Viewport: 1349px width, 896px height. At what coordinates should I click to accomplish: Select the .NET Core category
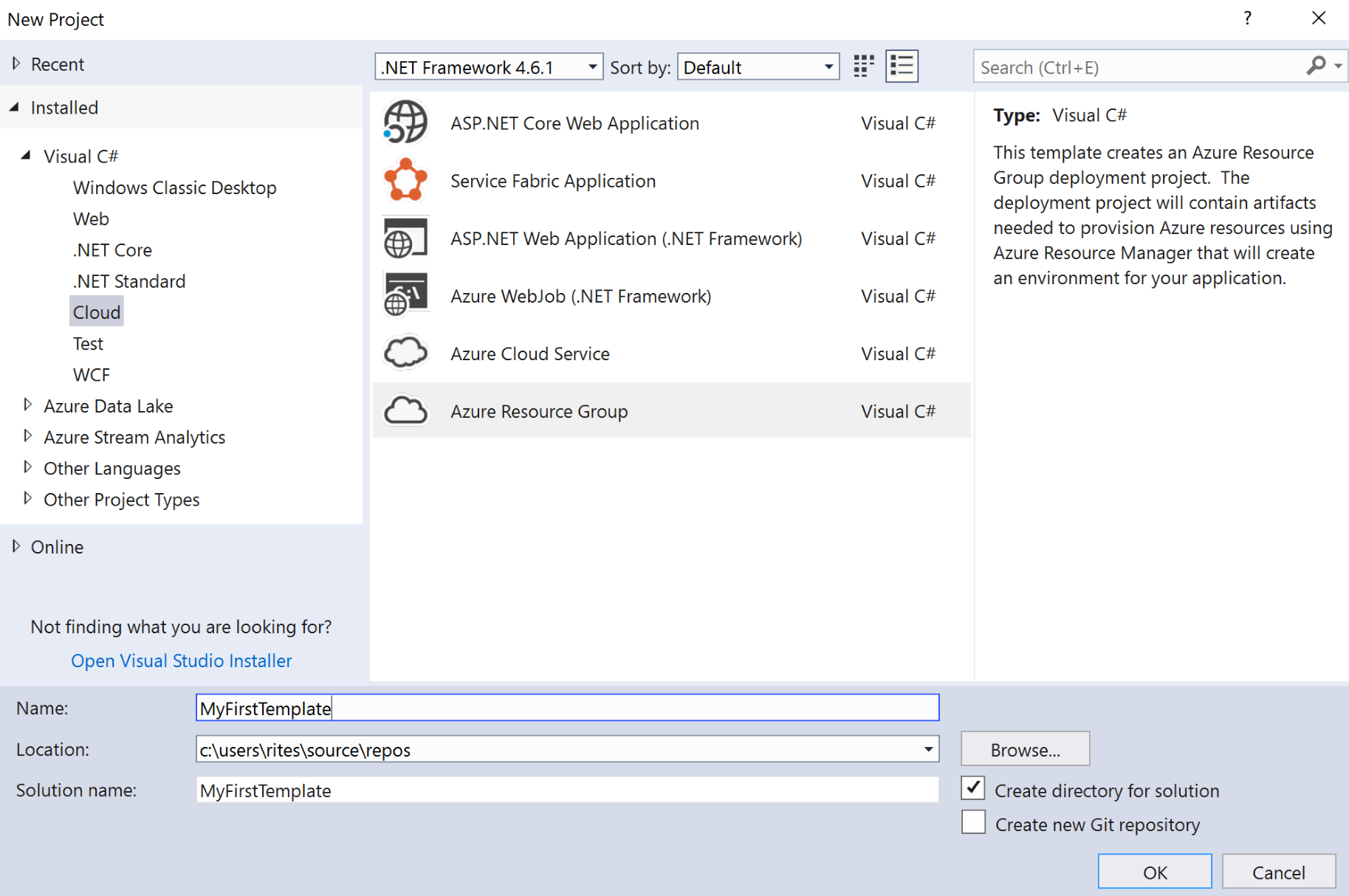(112, 249)
